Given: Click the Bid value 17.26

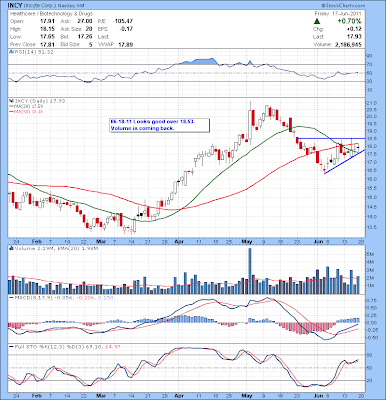Looking at the screenshot, I should [86, 37].
